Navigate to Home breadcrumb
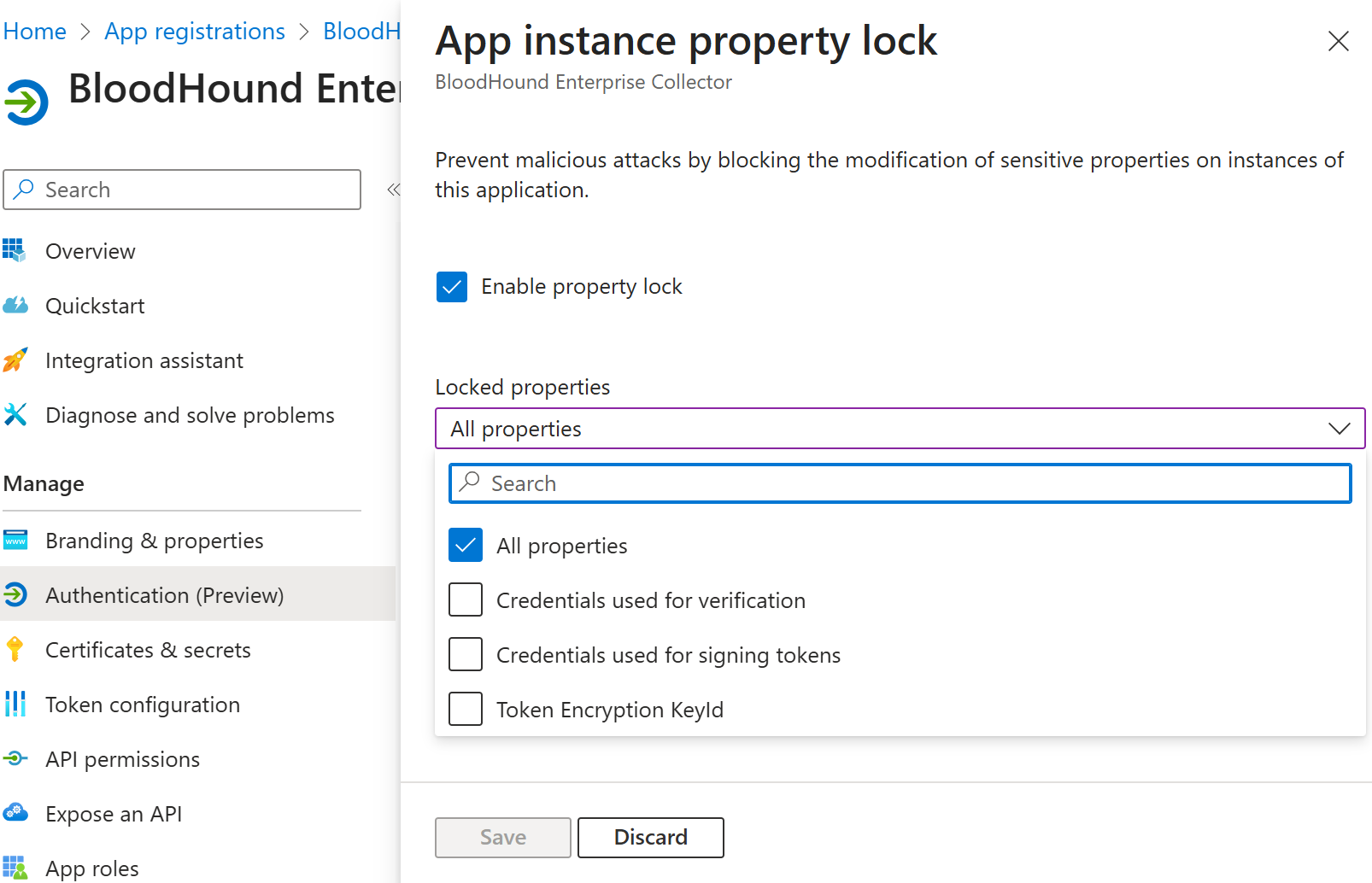1372x883 pixels. [x=35, y=32]
